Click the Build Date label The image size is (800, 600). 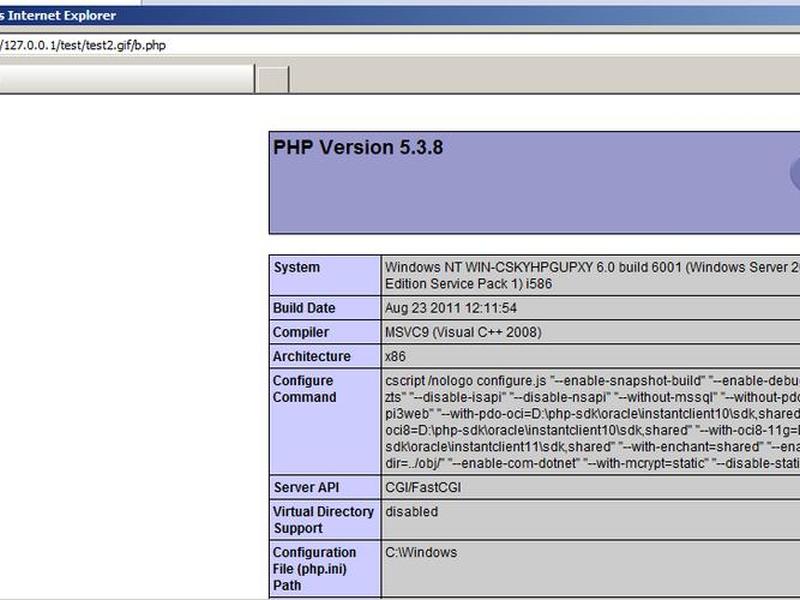304,308
